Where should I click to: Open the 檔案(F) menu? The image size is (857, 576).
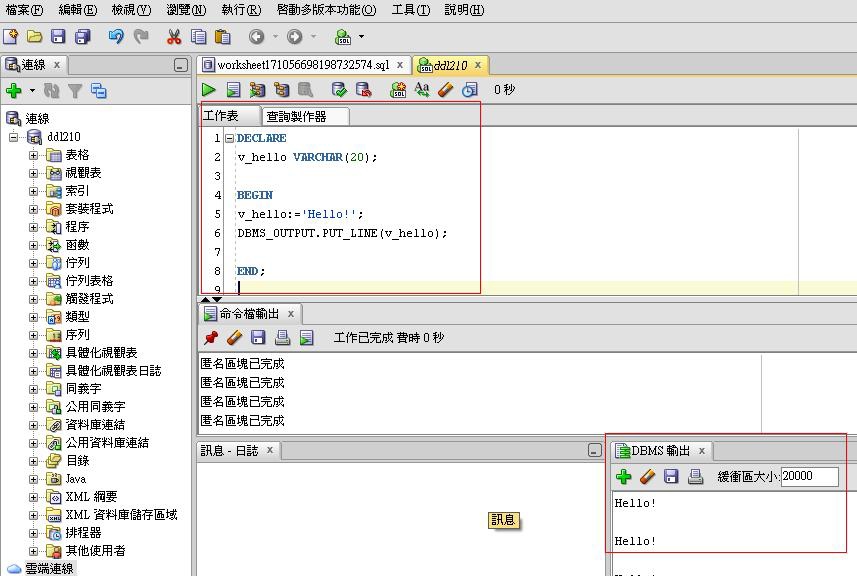point(24,10)
